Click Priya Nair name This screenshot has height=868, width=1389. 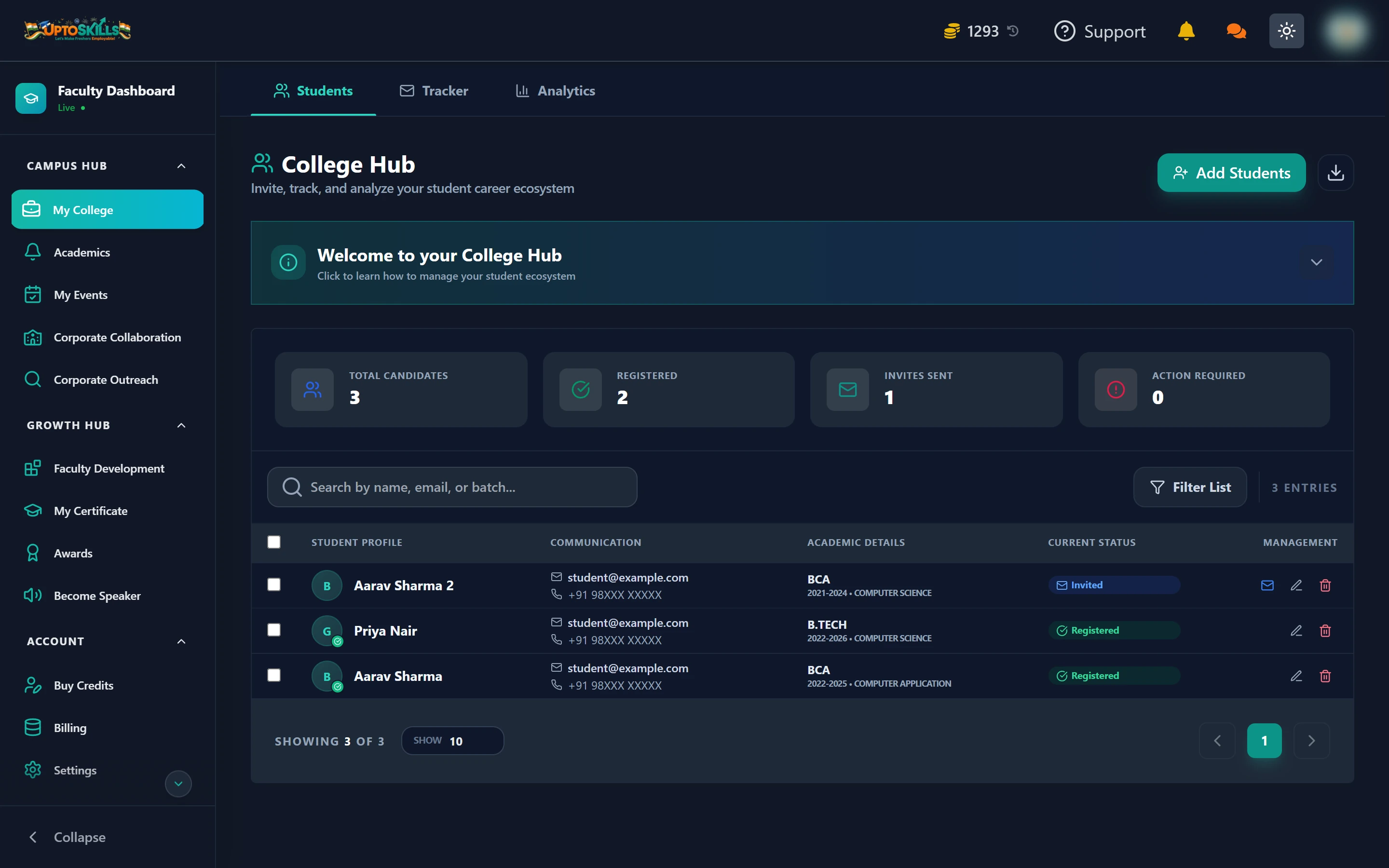[x=385, y=631]
